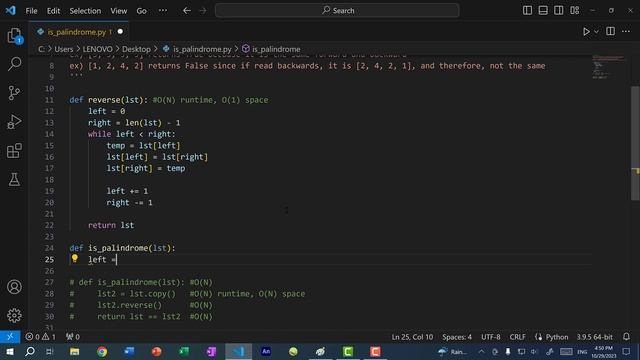Go back with the left arrow
This screenshot has height=360, width=640.
(x=187, y=11)
